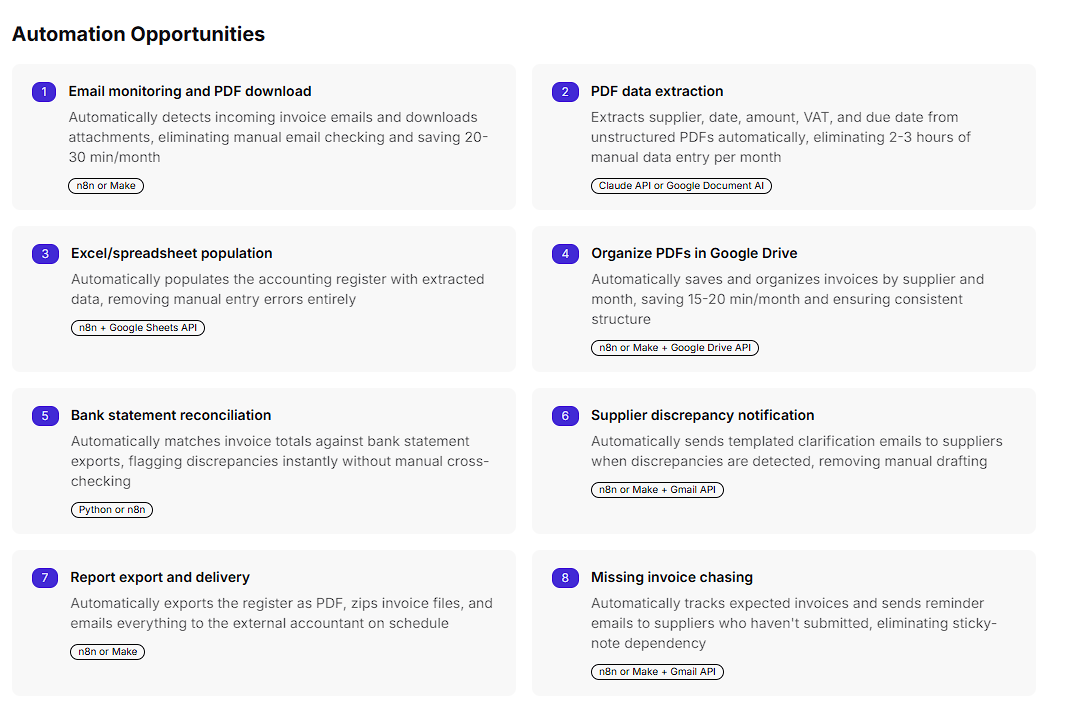Screen dimensions: 1075x724
Task: Select the 'Claude API or Google Document AI' tag
Action: 681,186
